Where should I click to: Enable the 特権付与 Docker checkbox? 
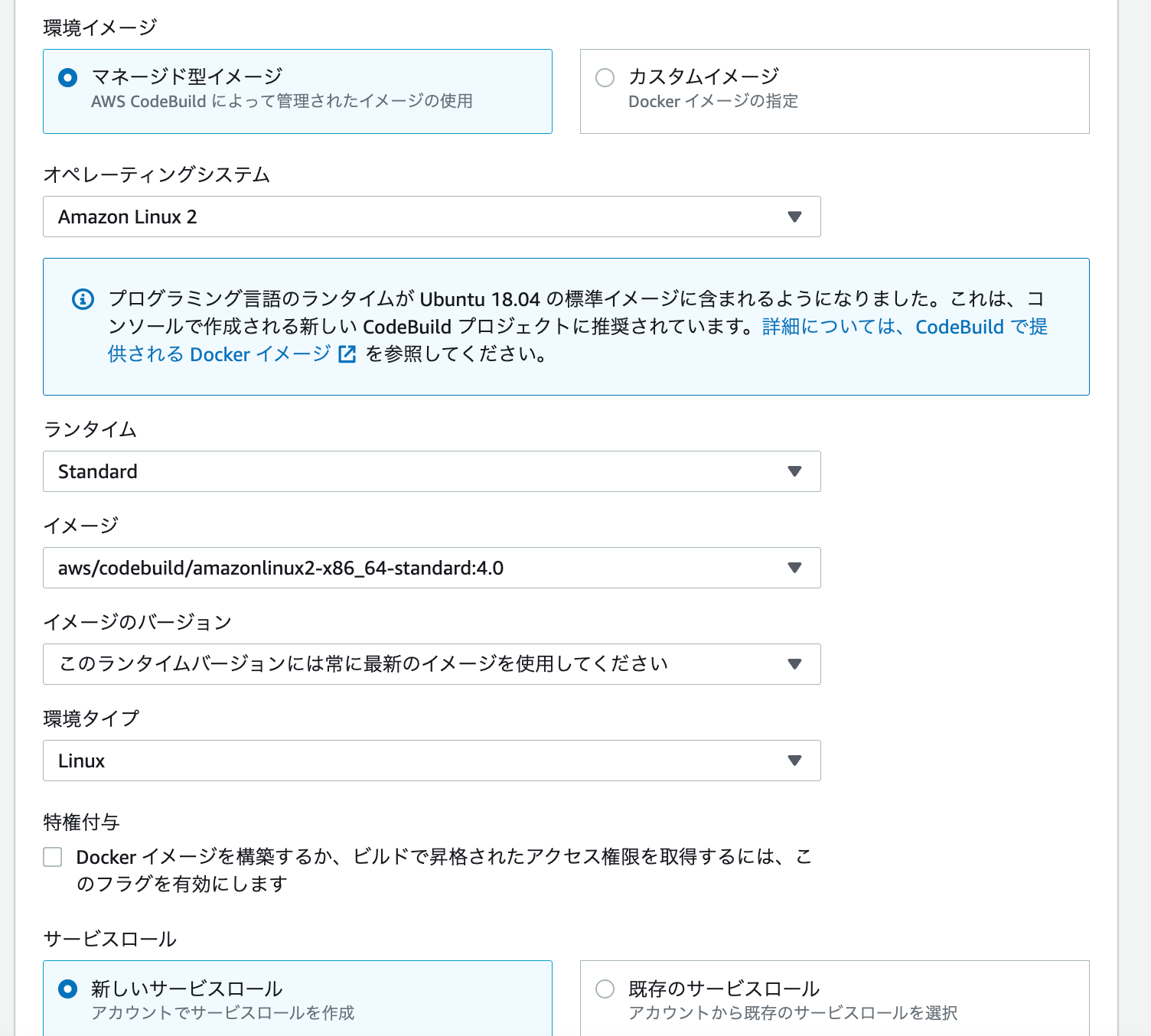tap(53, 857)
